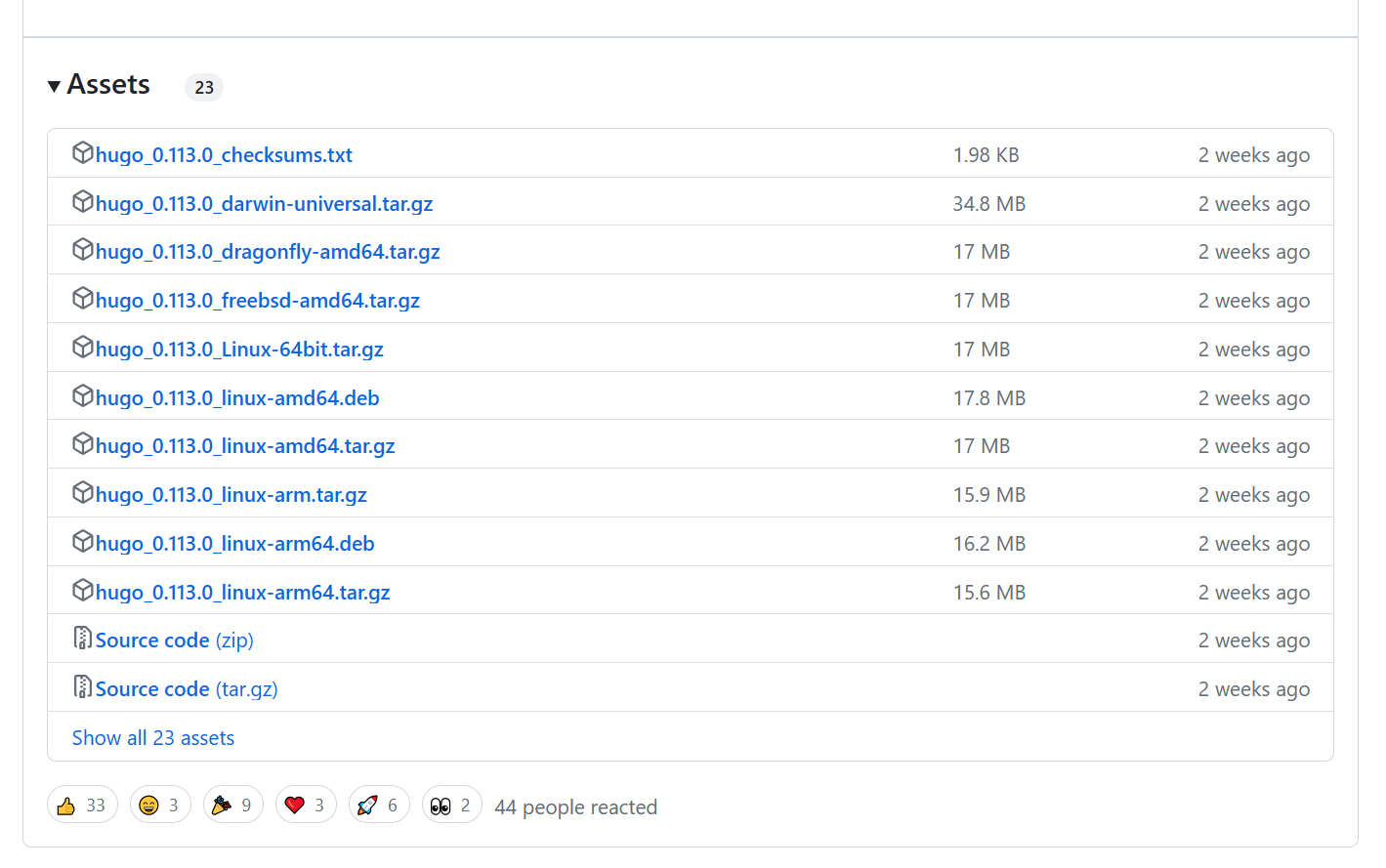Toggle the laughing face reaction
This screenshot has height=868, width=1386.
click(160, 806)
